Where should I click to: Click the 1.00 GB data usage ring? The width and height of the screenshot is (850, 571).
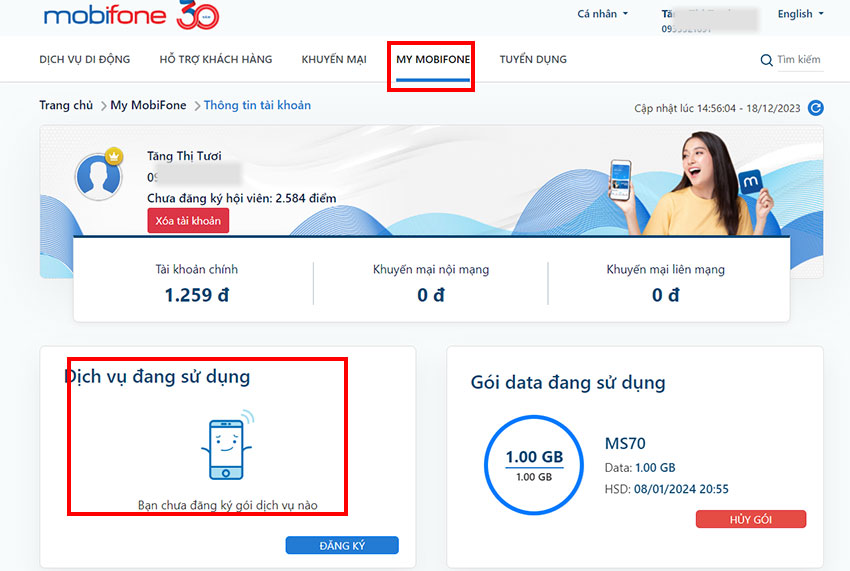tap(534, 465)
